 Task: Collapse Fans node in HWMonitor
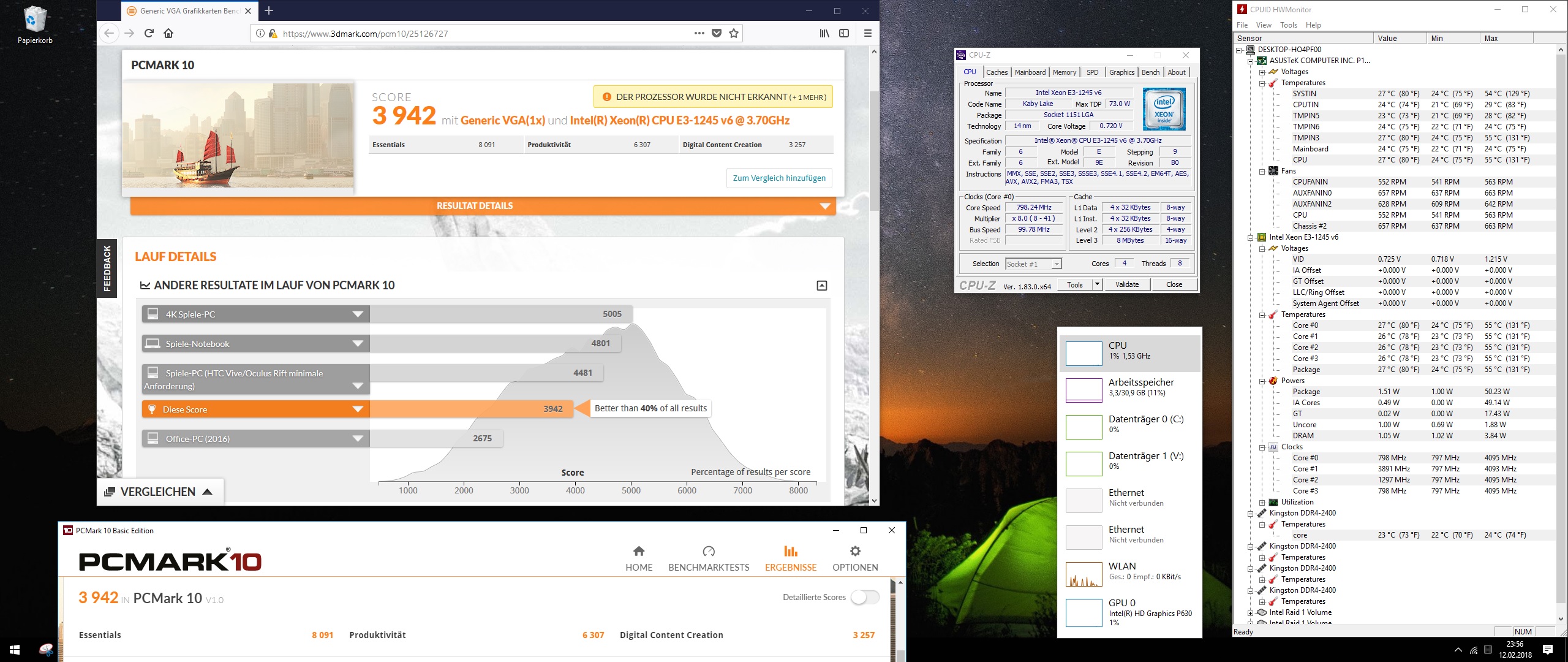click(1262, 171)
